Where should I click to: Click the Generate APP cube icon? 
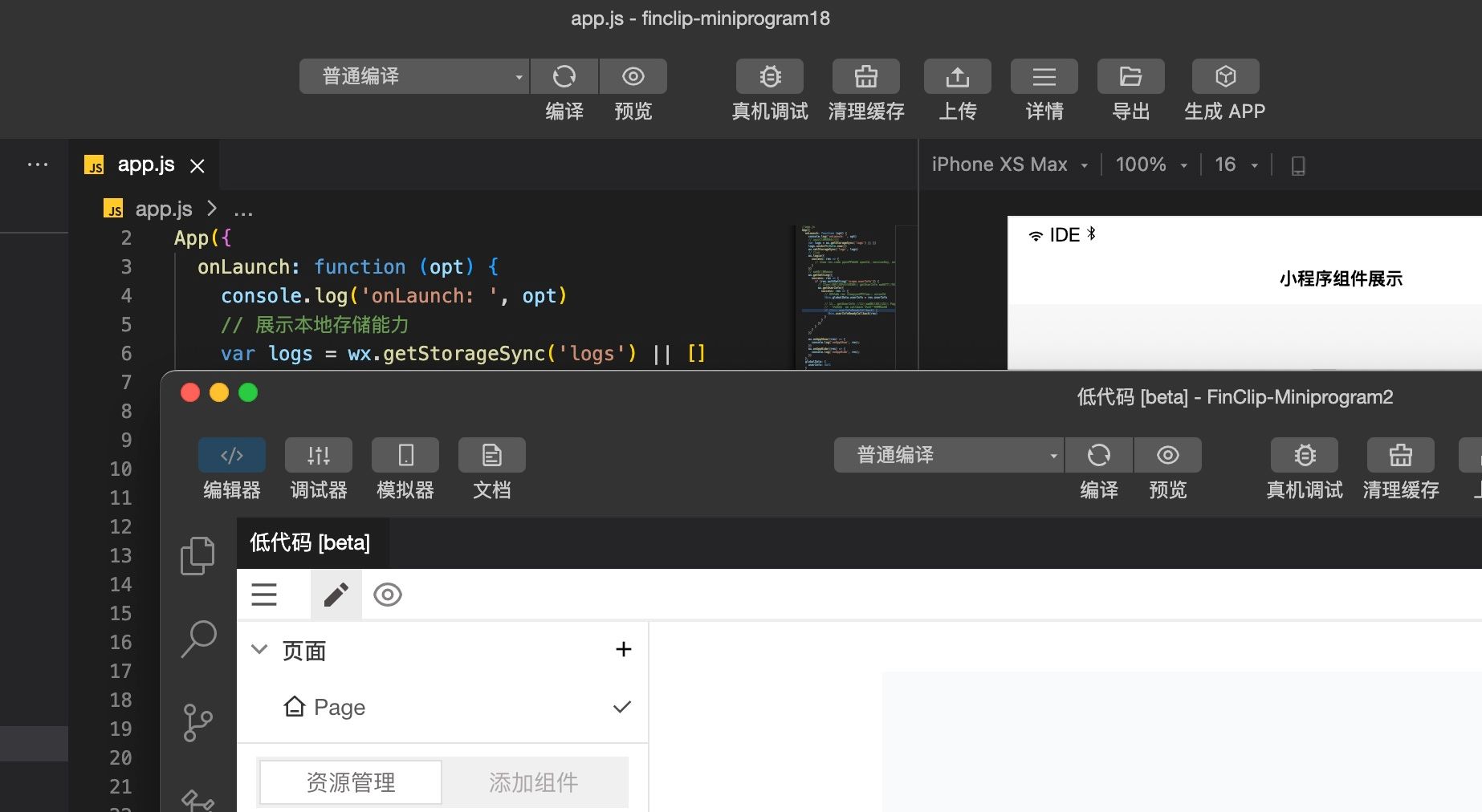[1225, 76]
